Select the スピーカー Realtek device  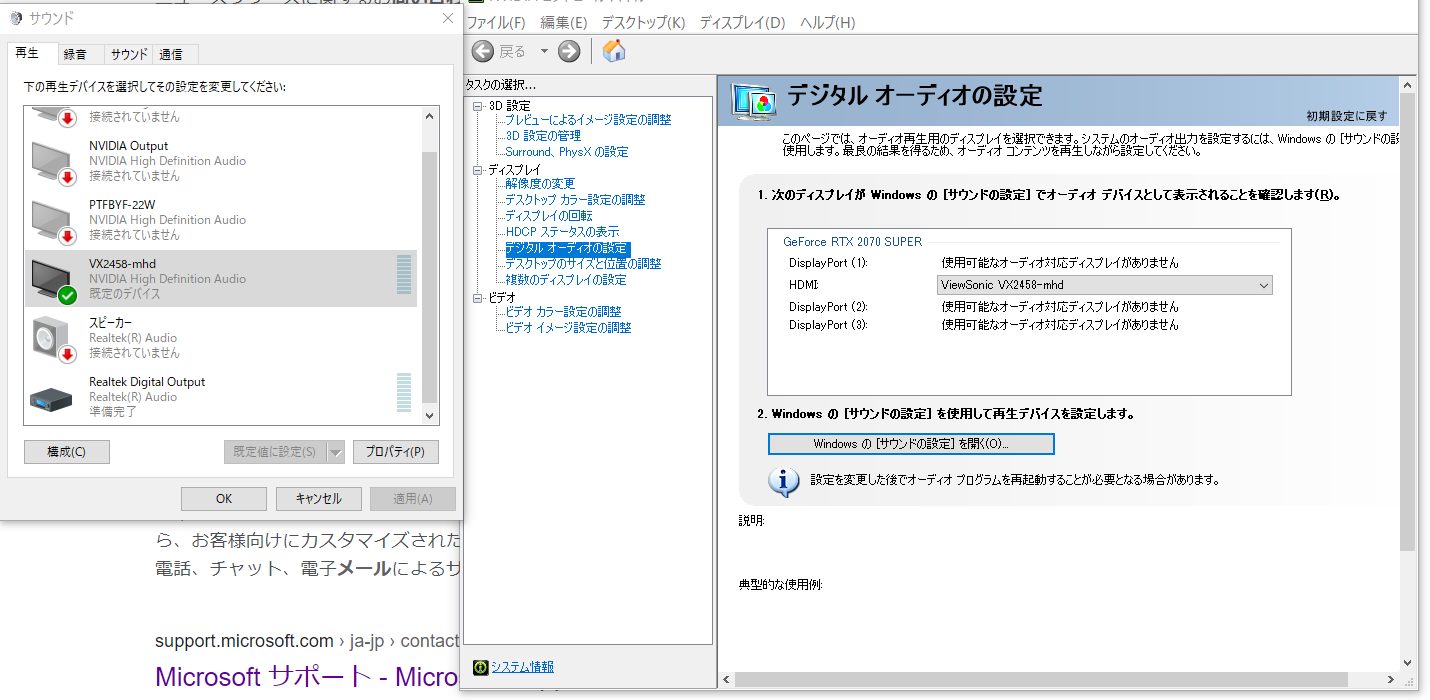(x=221, y=338)
